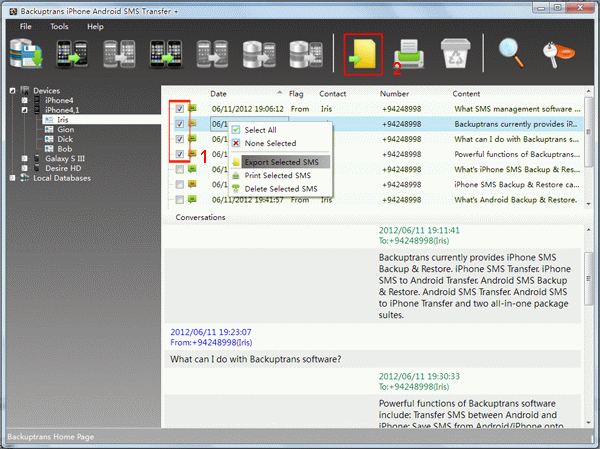The image size is (600, 449).
Task: Click the application icon in the title bar
Action: (x=13, y=11)
